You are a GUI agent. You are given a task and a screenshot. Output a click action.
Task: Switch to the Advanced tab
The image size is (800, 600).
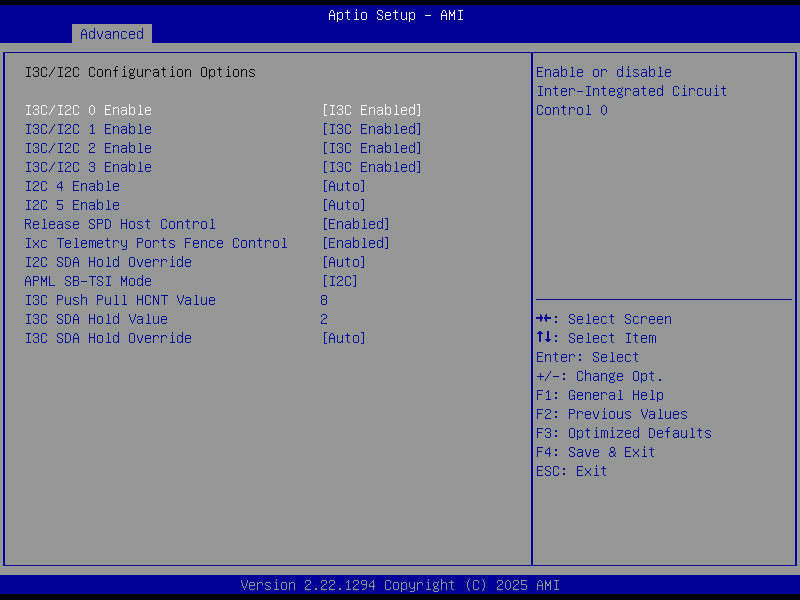[x=111, y=33]
